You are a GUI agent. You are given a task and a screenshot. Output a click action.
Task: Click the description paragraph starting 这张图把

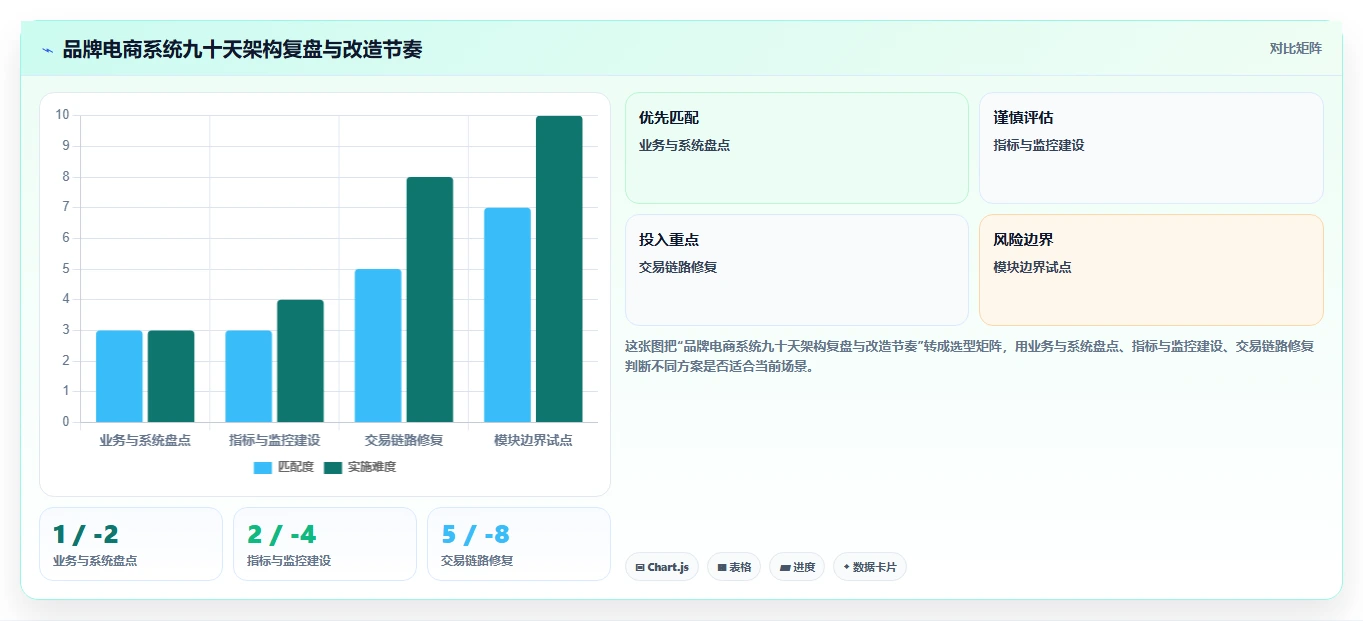[x=970, y=356]
